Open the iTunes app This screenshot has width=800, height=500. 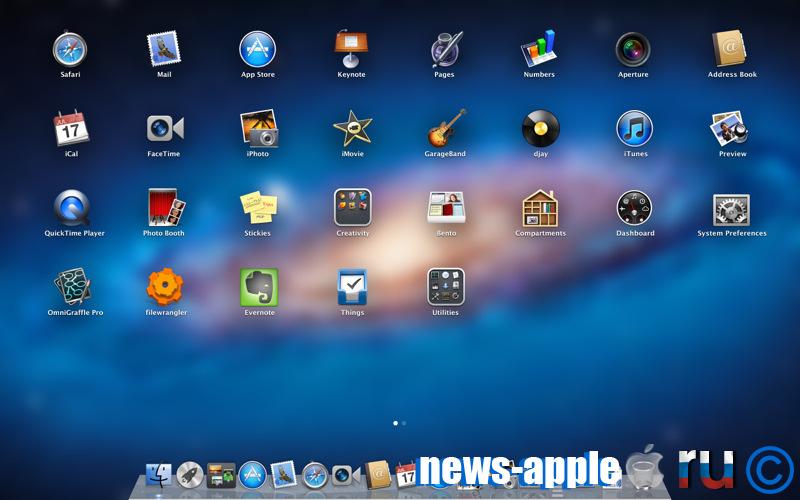[x=635, y=128]
